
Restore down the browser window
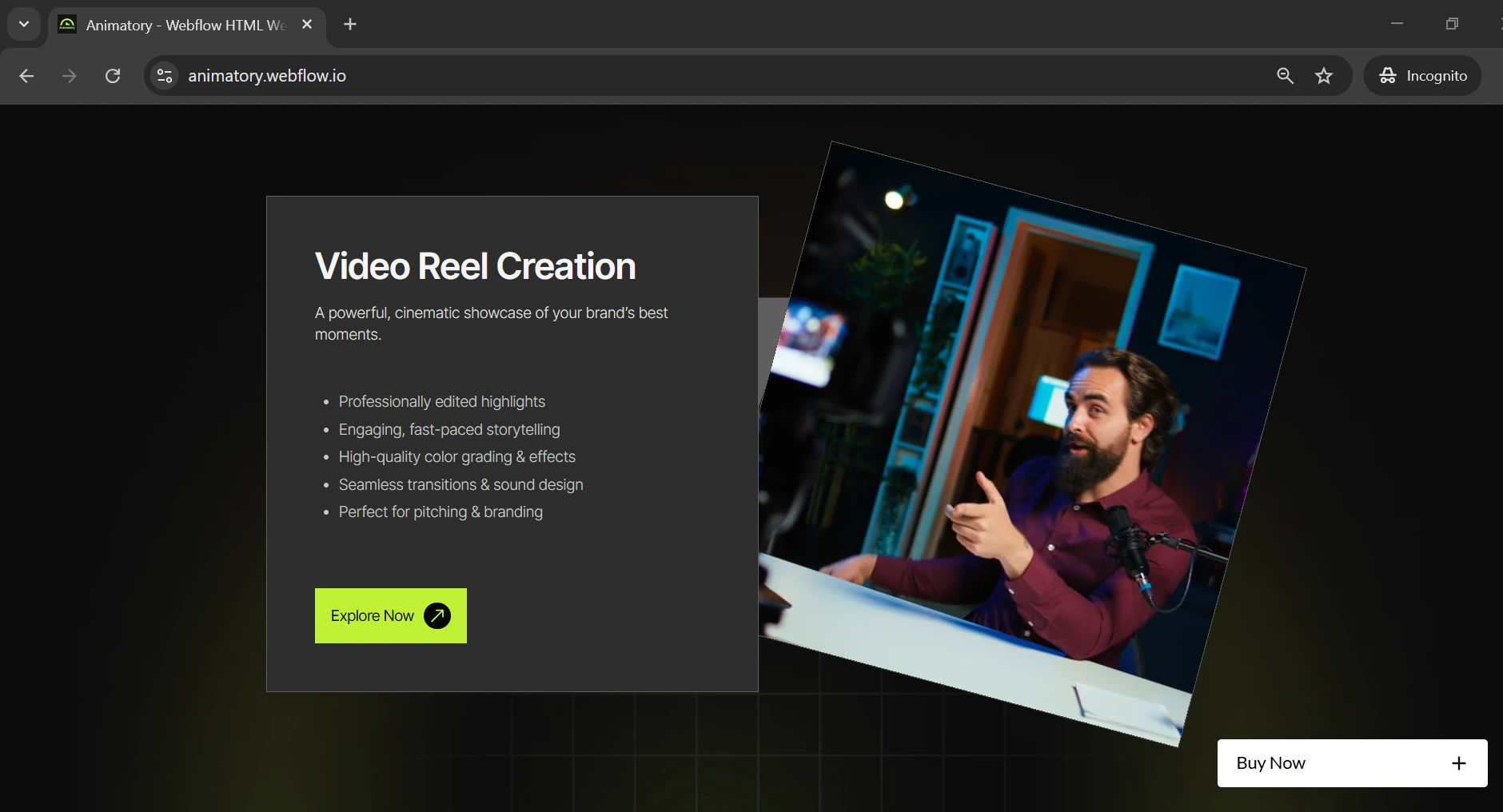(x=1452, y=24)
